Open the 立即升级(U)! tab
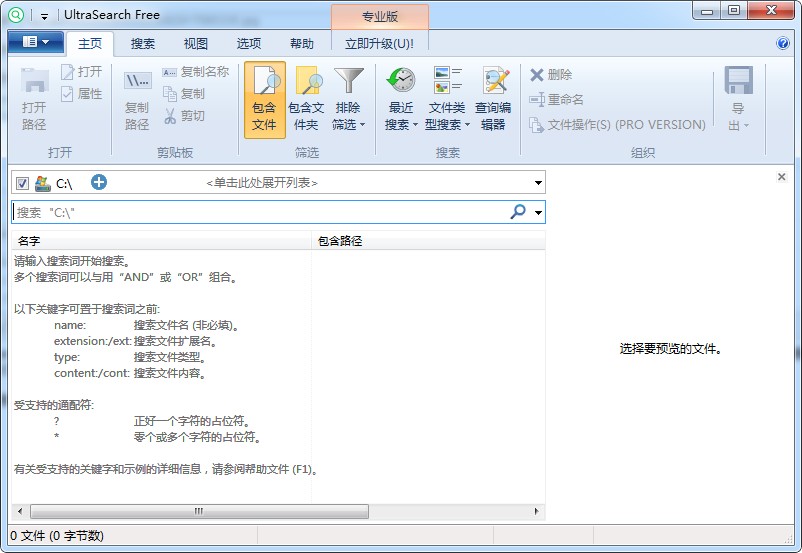This screenshot has height=553, width=802. 380,44
